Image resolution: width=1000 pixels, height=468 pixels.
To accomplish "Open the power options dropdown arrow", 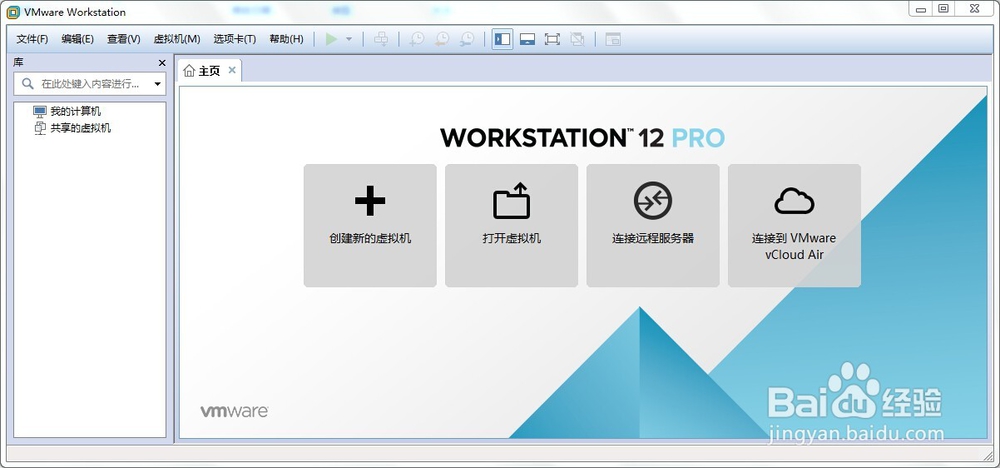I will [349, 40].
